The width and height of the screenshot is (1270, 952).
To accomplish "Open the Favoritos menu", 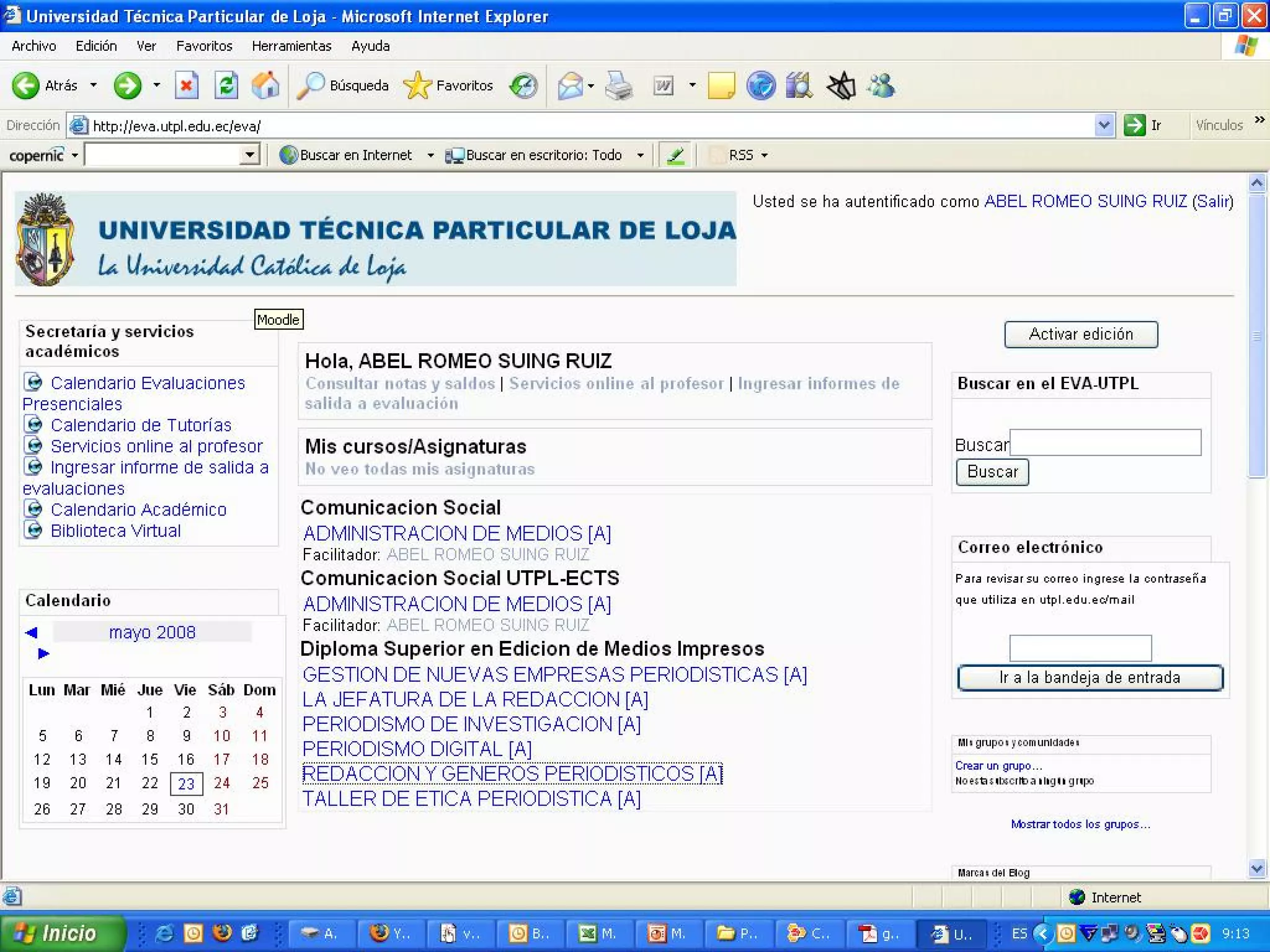I will pyautogui.click(x=204, y=46).
